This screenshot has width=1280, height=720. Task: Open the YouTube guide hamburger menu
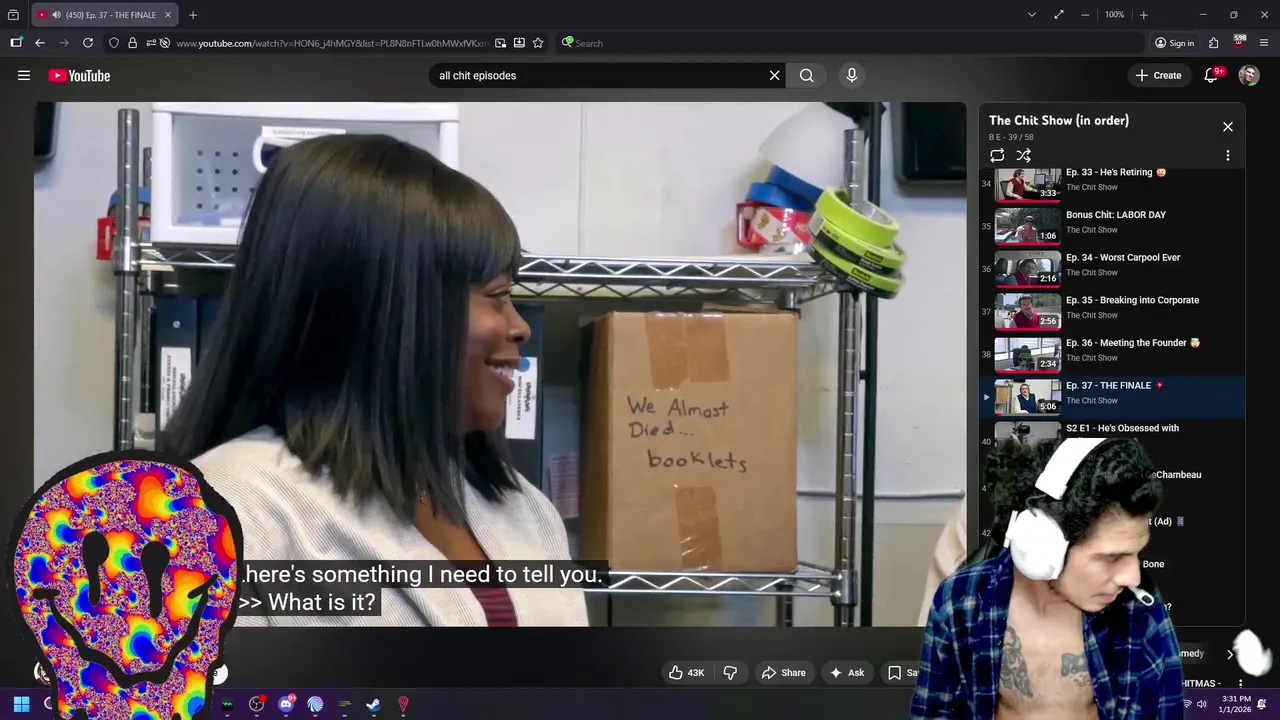point(24,75)
